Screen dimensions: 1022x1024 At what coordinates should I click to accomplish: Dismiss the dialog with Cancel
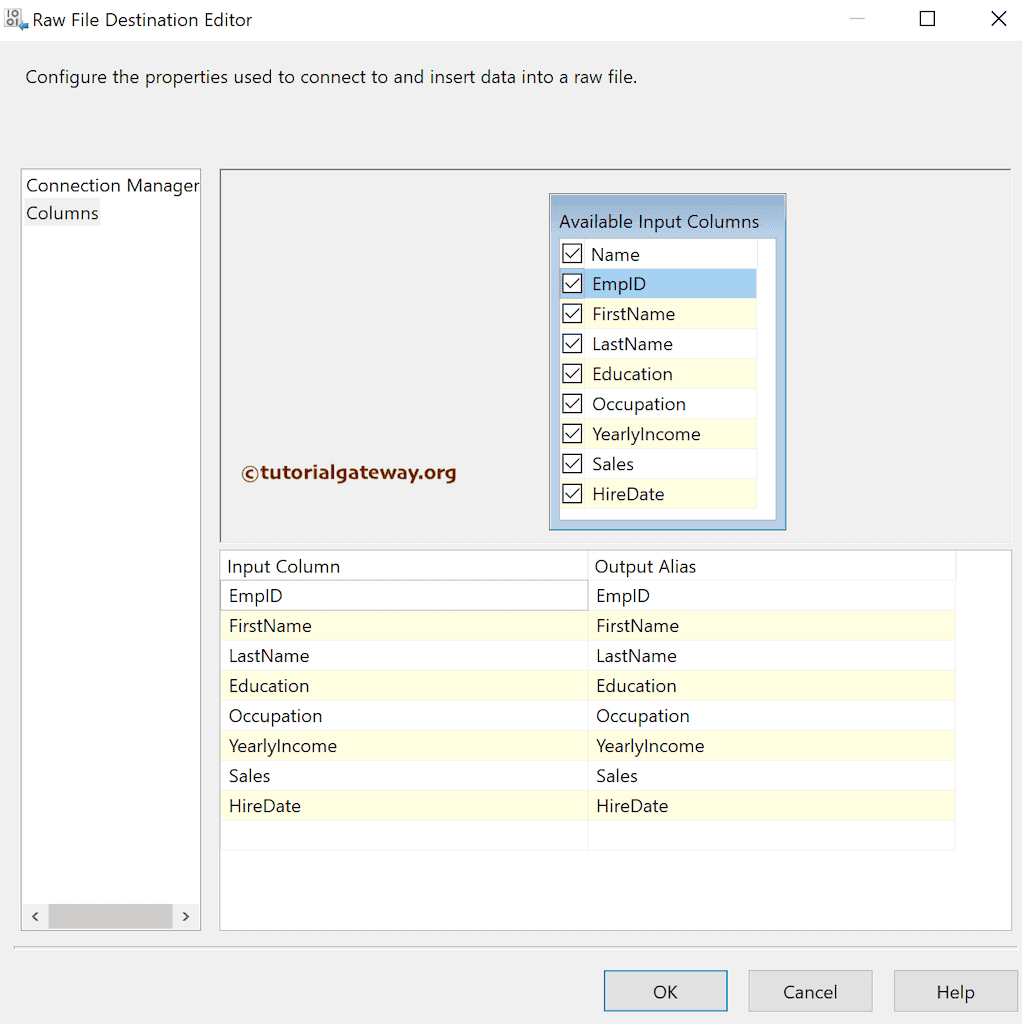(810, 991)
